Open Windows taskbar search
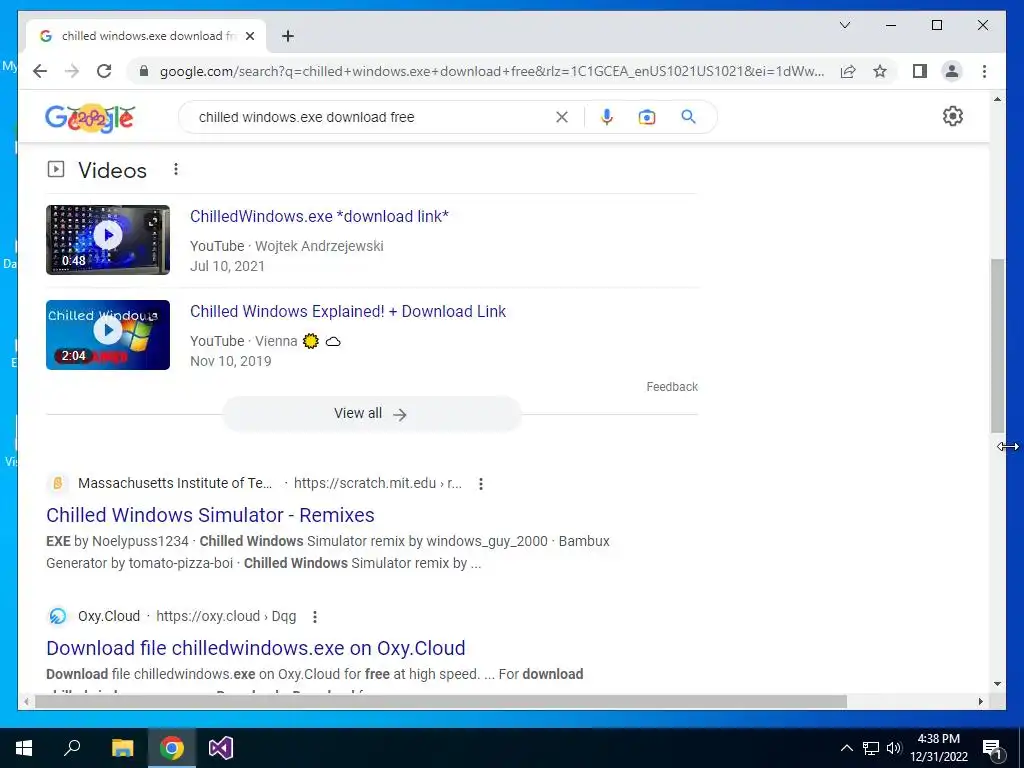The width and height of the screenshot is (1024, 768). (72, 748)
